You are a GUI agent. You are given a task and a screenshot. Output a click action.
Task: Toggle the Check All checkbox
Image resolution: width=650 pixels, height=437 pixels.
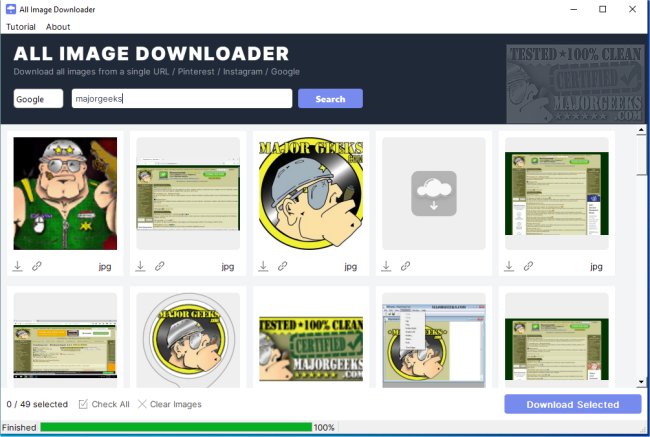click(83, 404)
